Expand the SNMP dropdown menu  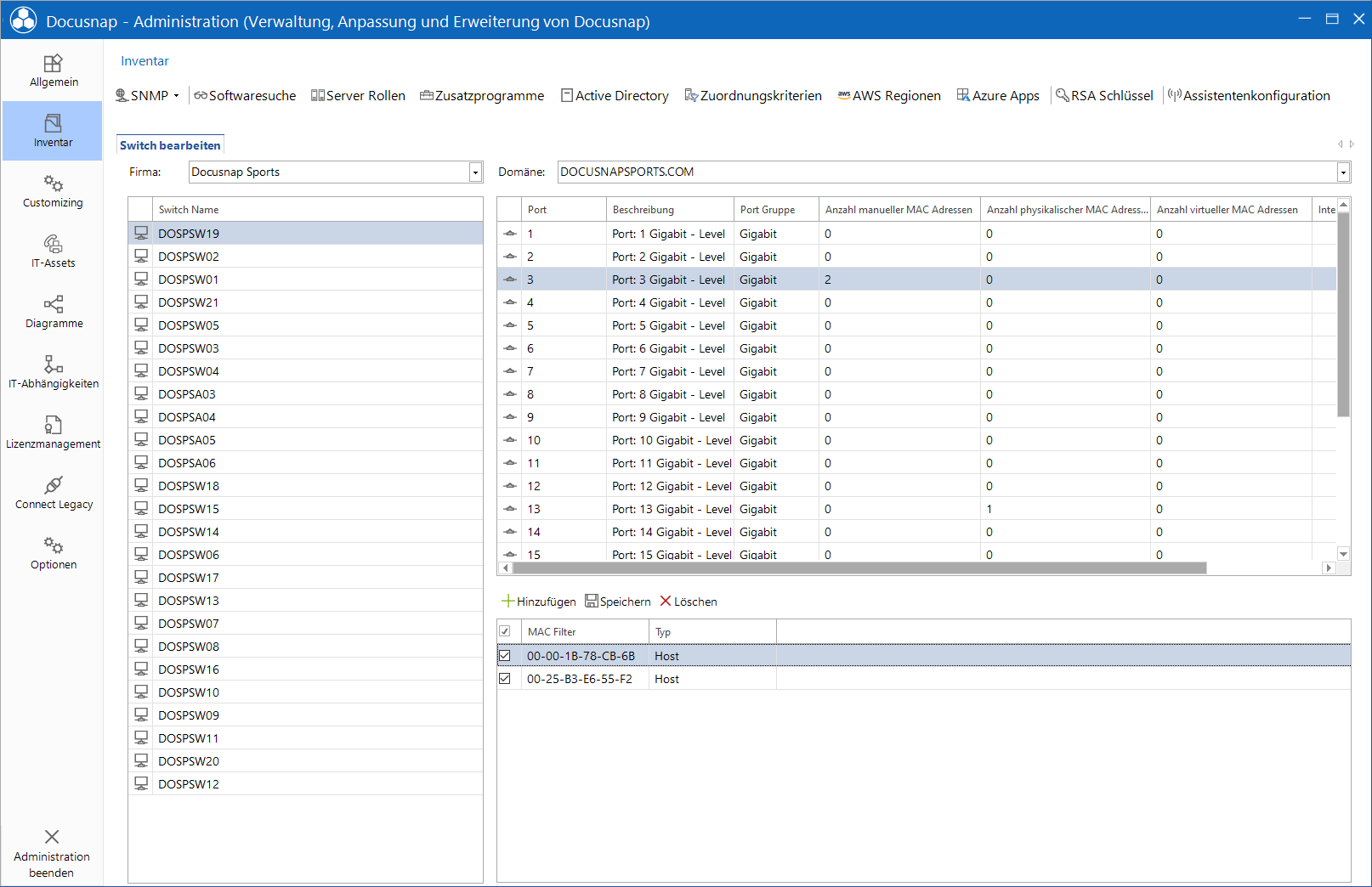177,96
